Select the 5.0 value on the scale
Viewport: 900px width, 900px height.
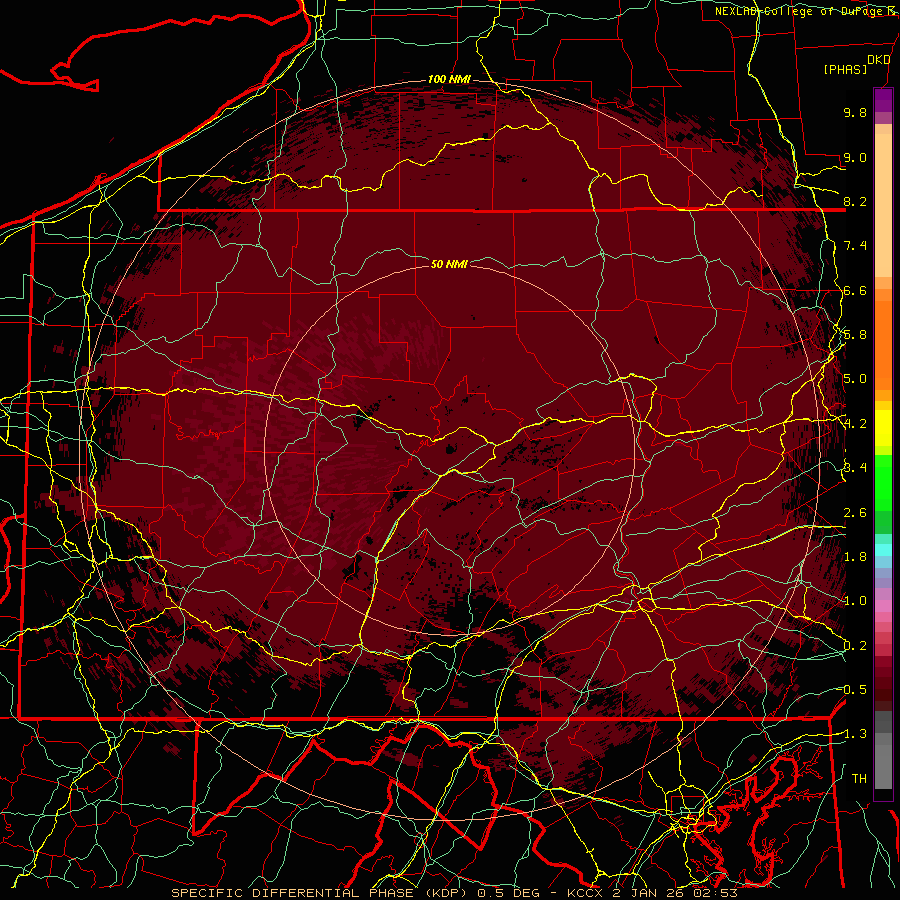point(855,379)
